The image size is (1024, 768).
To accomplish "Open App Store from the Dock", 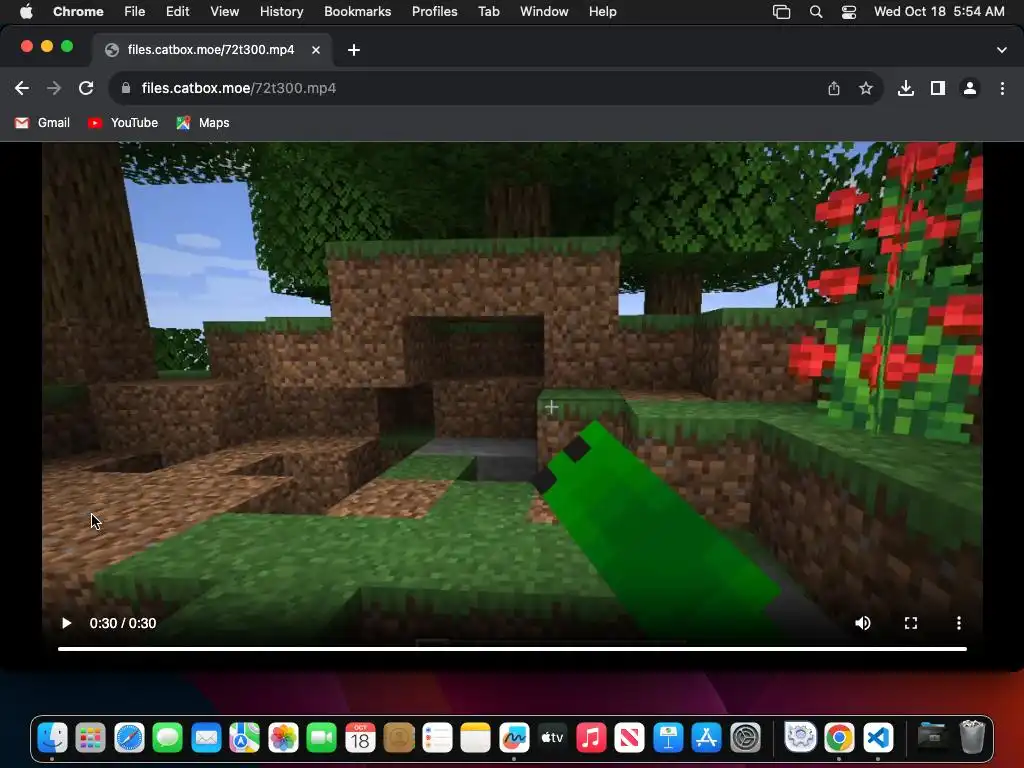I will [707, 738].
